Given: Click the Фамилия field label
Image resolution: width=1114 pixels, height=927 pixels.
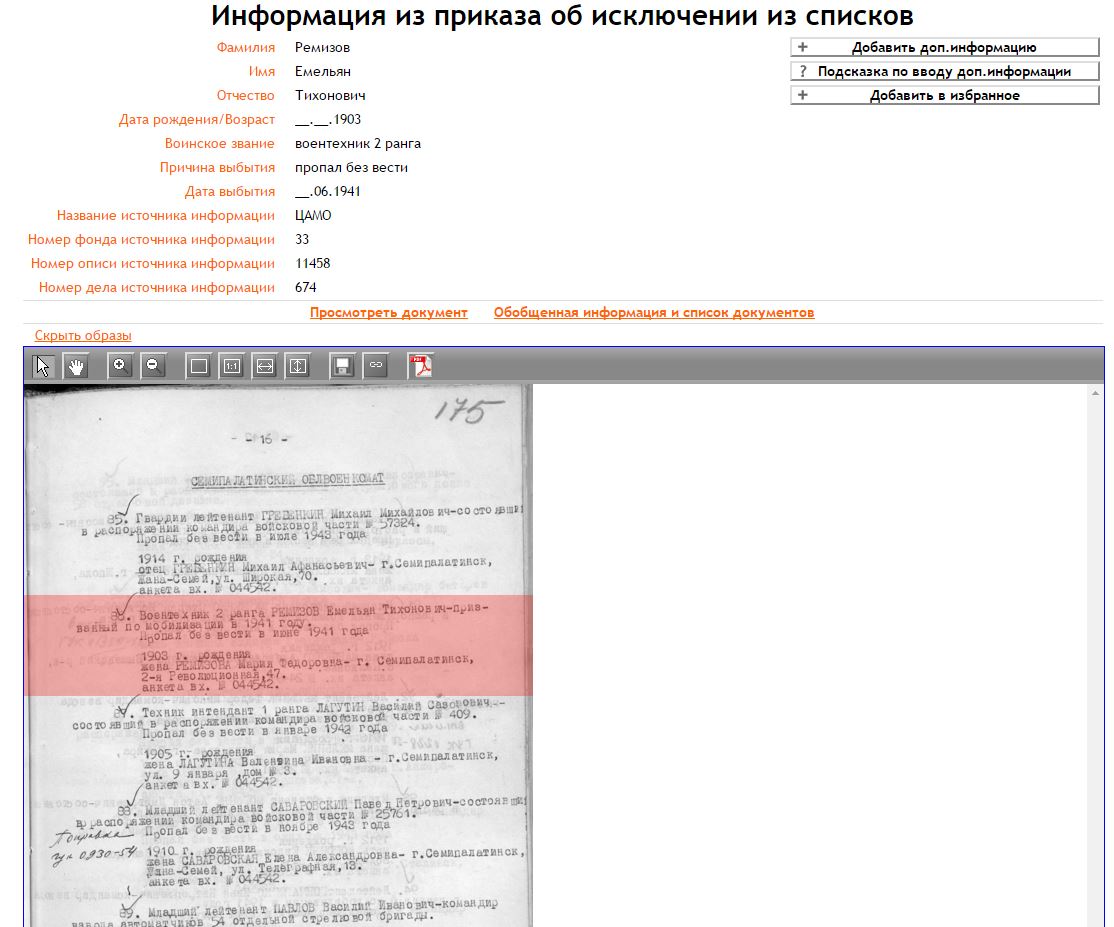Looking at the screenshot, I should coord(246,48).
